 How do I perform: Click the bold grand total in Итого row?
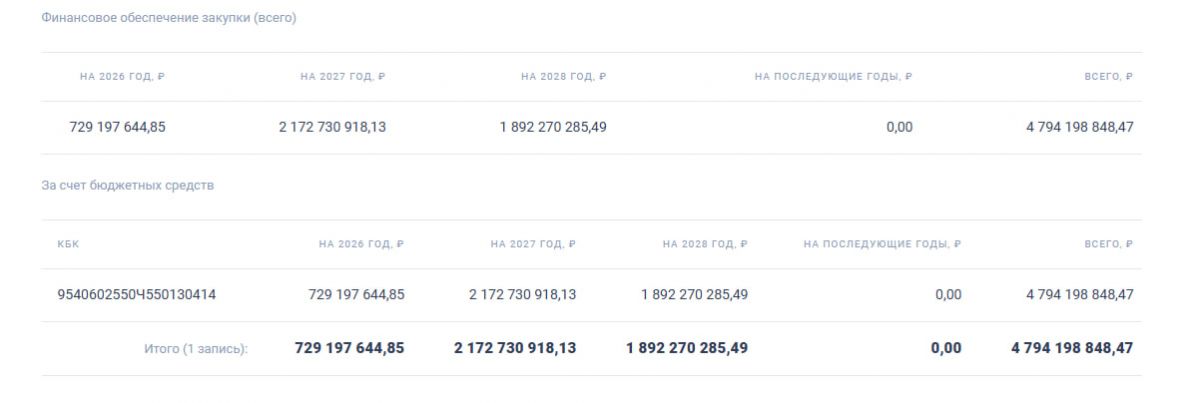pyautogui.click(x=1072, y=348)
